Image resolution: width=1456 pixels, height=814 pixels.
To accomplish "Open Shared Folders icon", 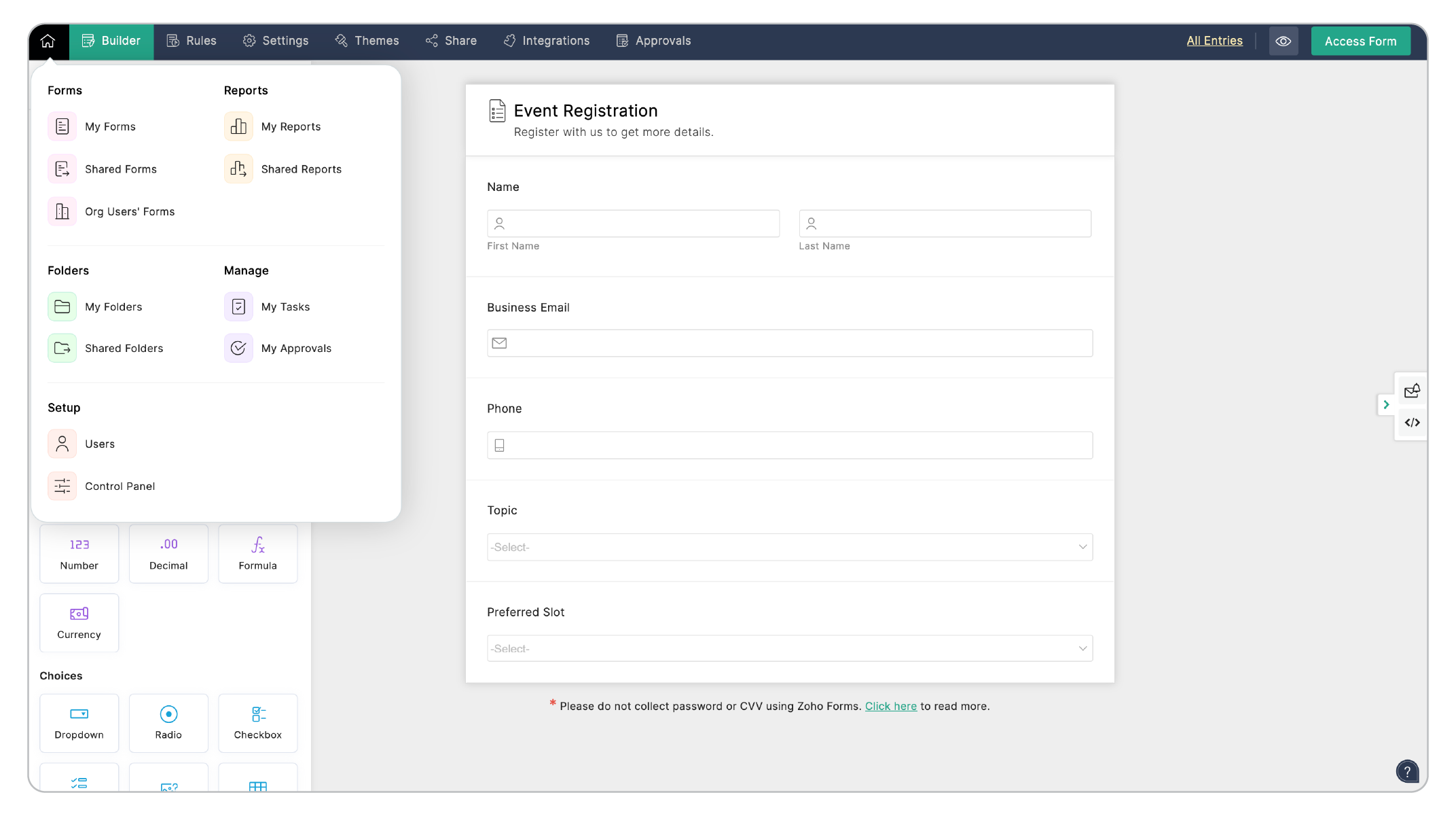I will tap(62, 348).
